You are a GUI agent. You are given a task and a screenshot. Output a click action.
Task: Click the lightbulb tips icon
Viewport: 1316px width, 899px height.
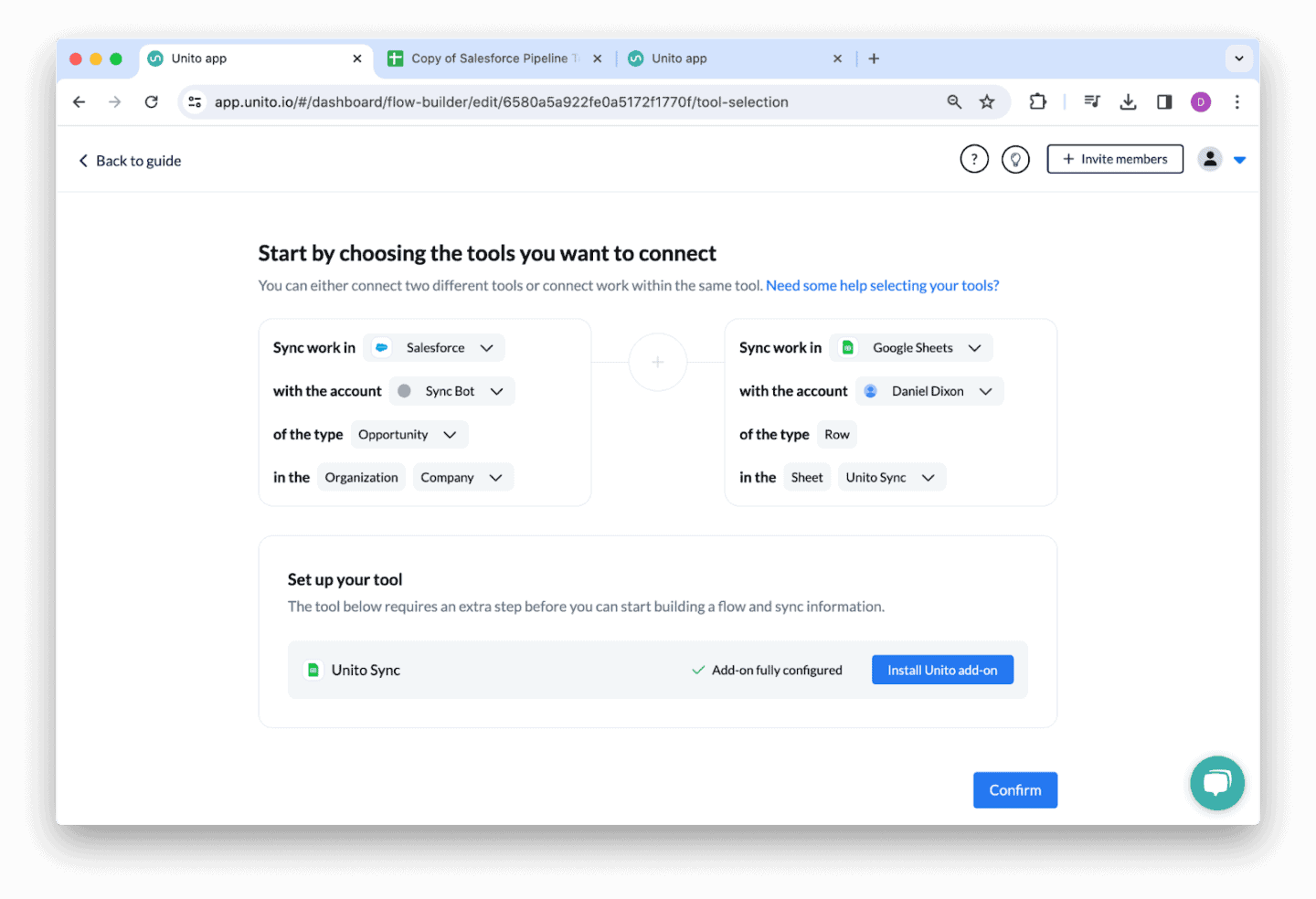[1015, 158]
